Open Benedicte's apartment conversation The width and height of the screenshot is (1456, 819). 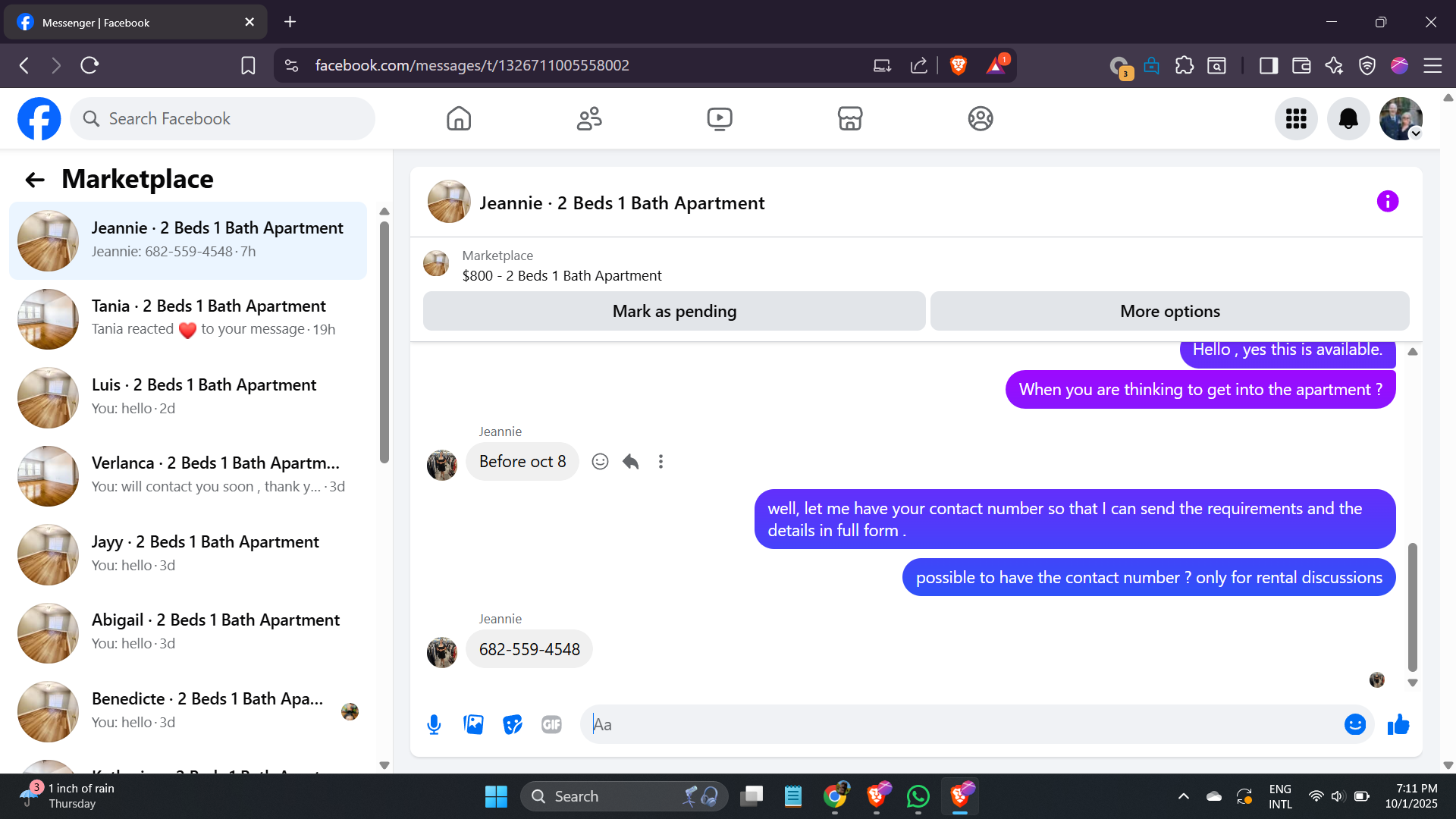pyautogui.click(x=188, y=711)
